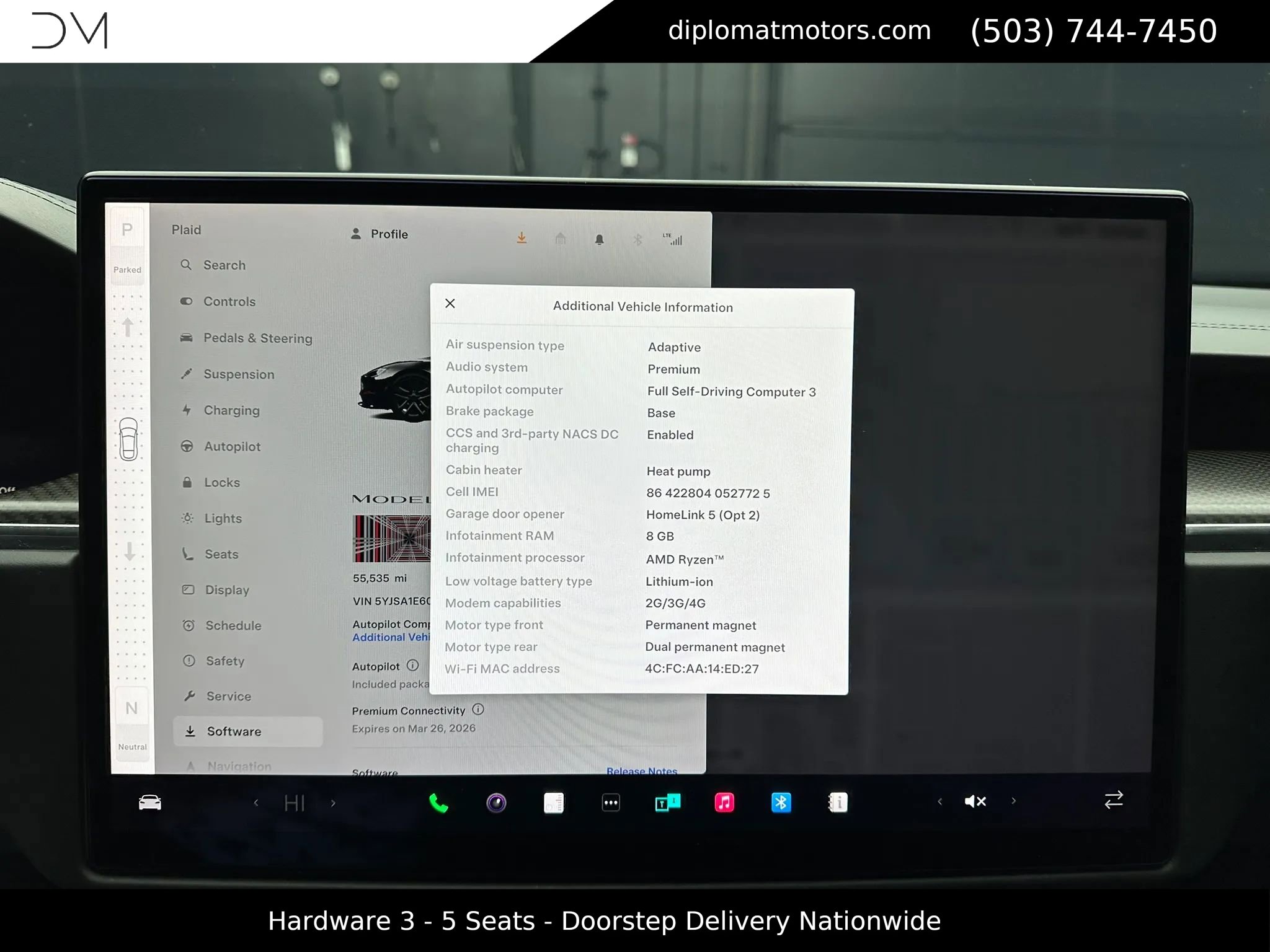Unmute the volume speaker icon
The width and height of the screenshot is (1270, 952).
click(x=975, y=801)
